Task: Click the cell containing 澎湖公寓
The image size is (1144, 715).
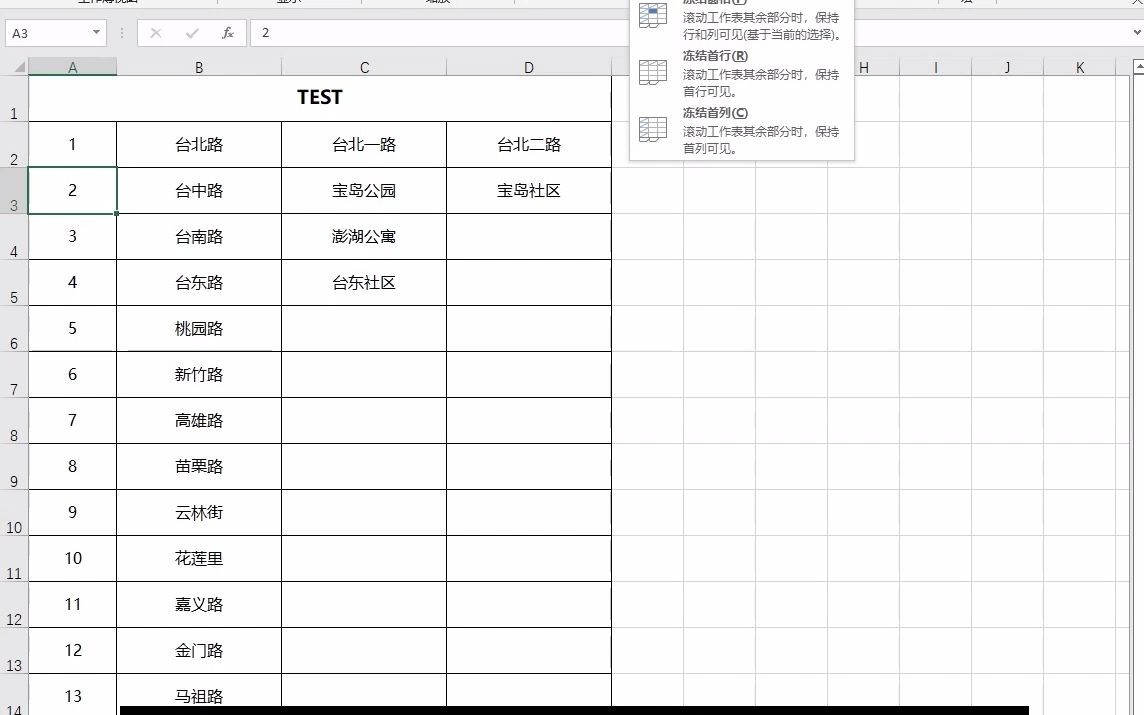Action: coord(363,236)
